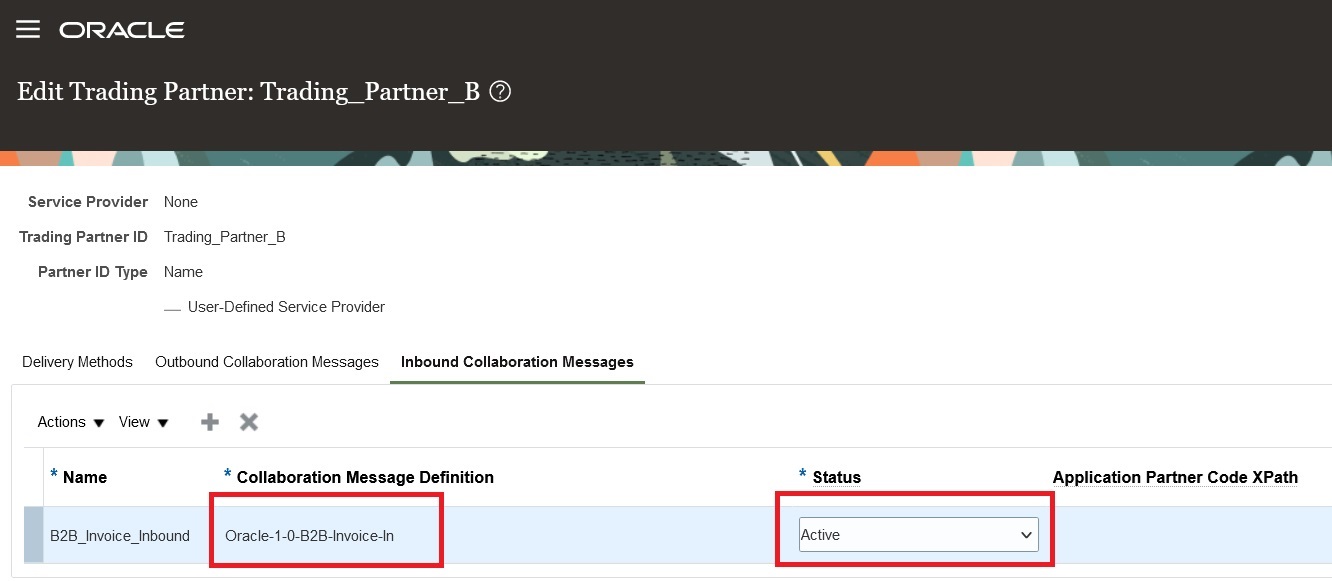This screenshot has height=581, width=1332.
Task: Select row via left row header handle
Action: pos(33,535)
